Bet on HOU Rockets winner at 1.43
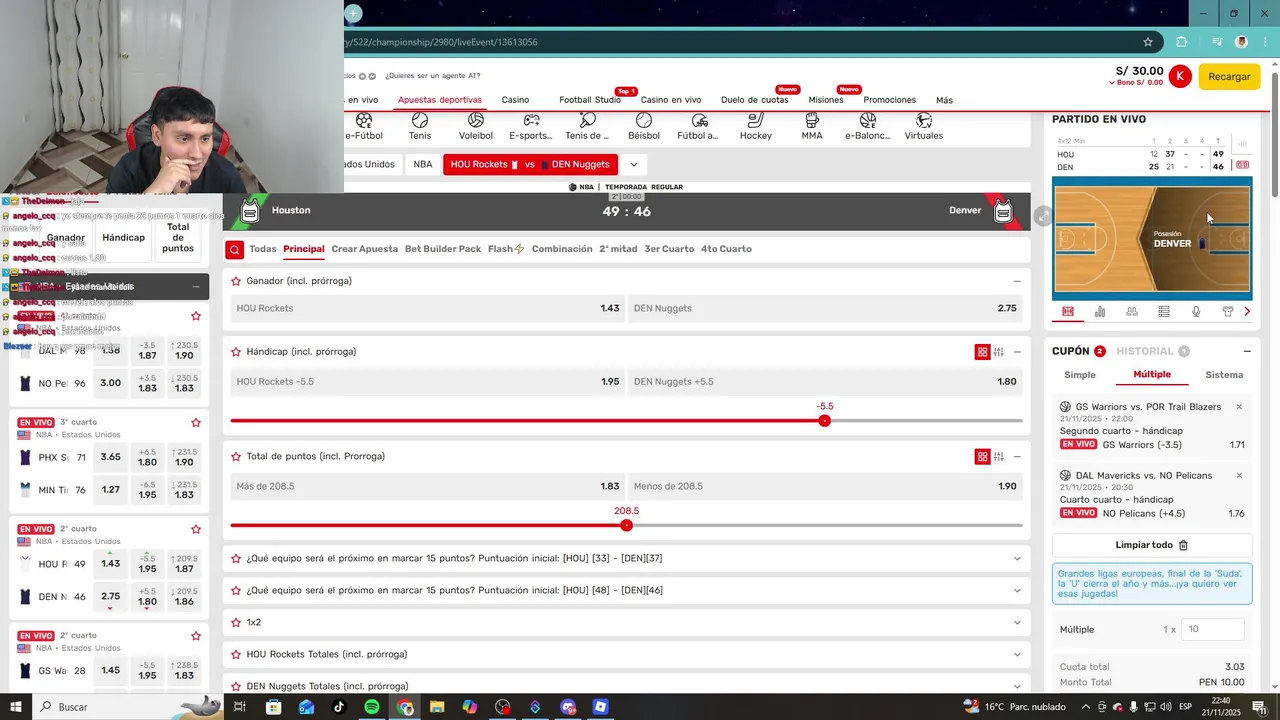 (428, 308)
